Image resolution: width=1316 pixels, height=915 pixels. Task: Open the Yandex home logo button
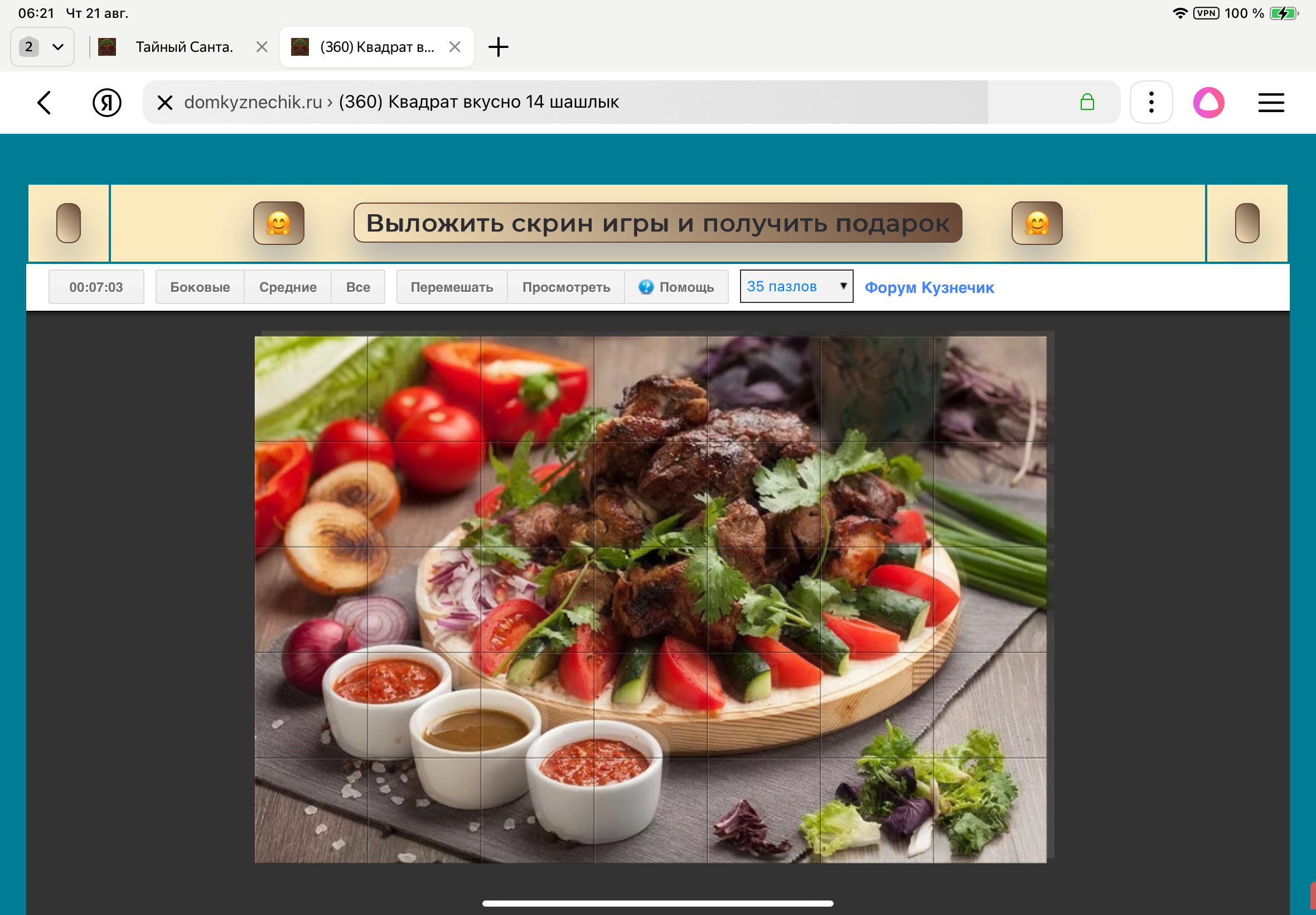[107, 103]
